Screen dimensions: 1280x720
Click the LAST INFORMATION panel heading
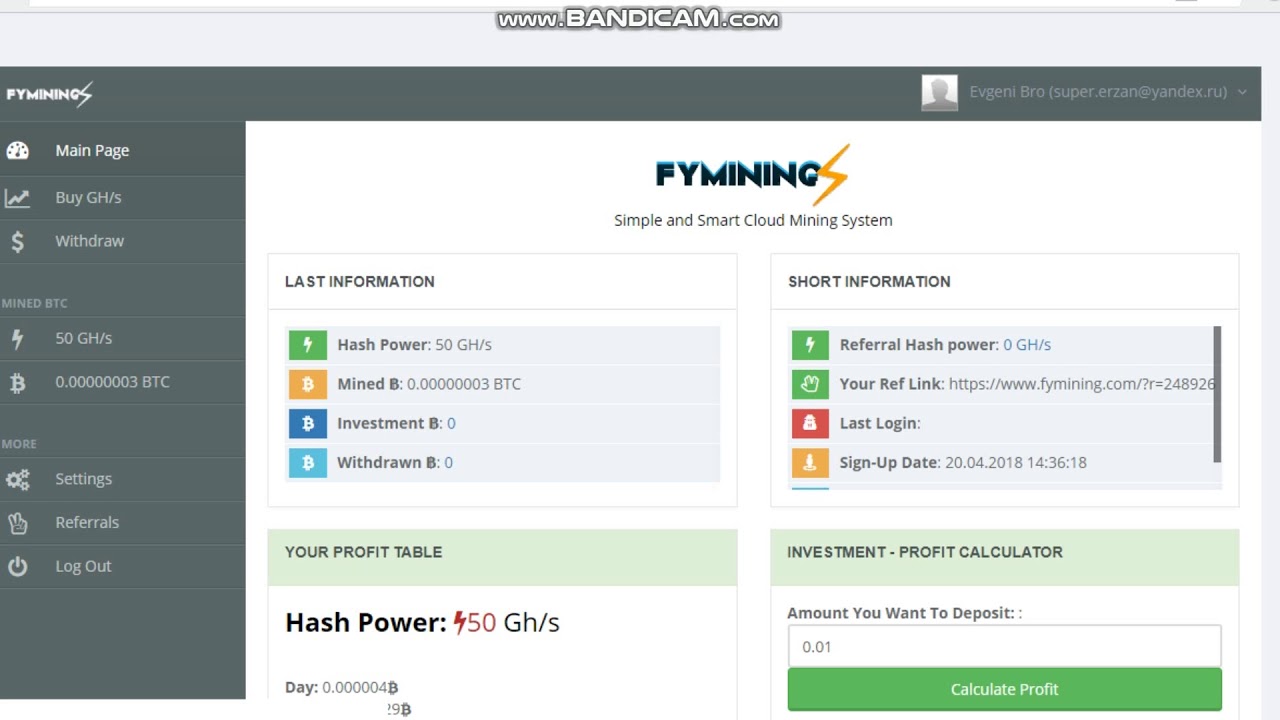[x=360, y=282]
